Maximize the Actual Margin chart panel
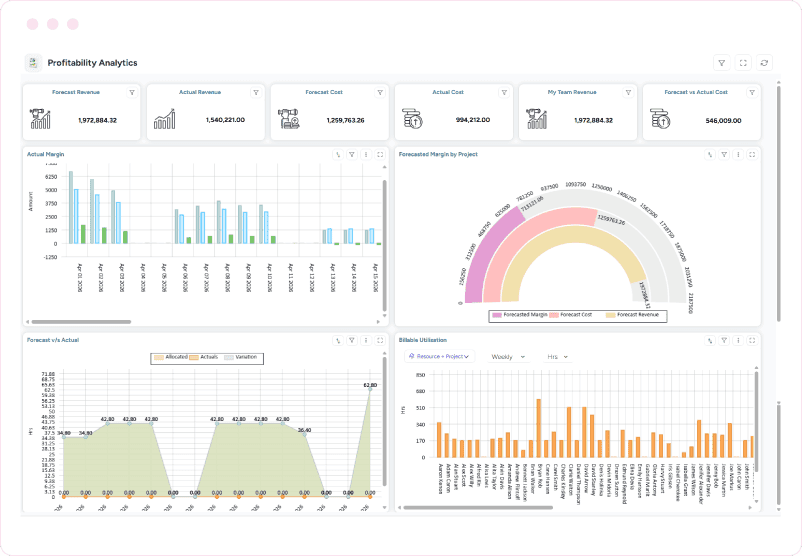 380,154
